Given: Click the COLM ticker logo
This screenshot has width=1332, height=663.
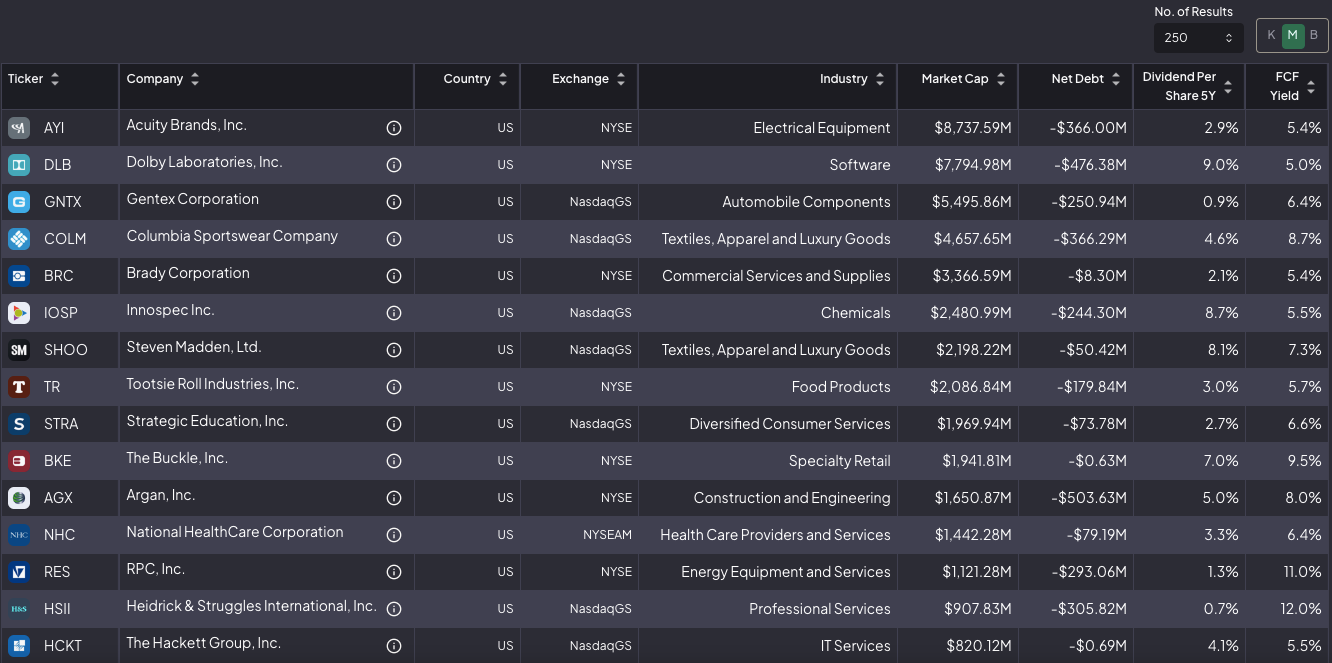Looking at the screenshot, I should click(19, 239).
